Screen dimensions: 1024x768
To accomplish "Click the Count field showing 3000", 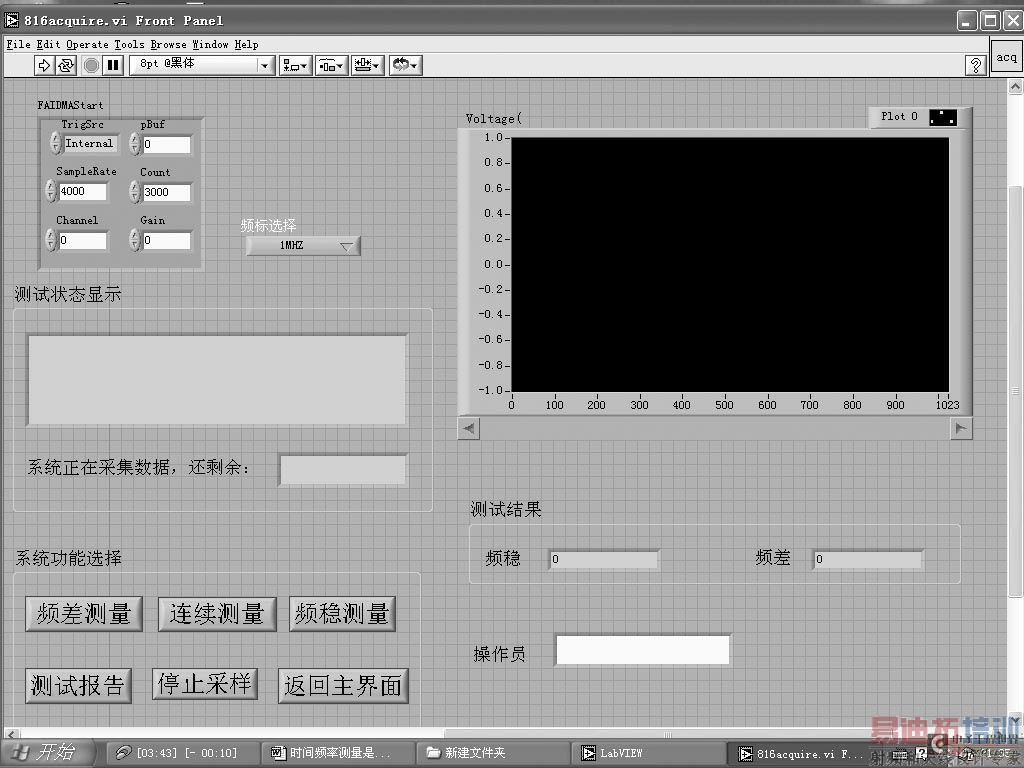I will tap(167, 192).
